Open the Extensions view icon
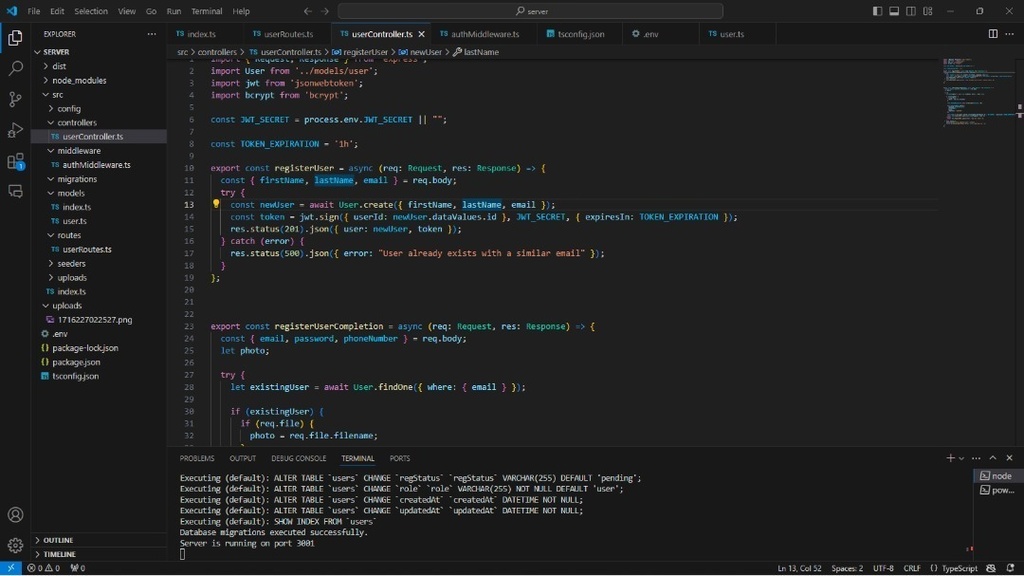Screen dimensions: 1024x576 (x=15, y=161)
